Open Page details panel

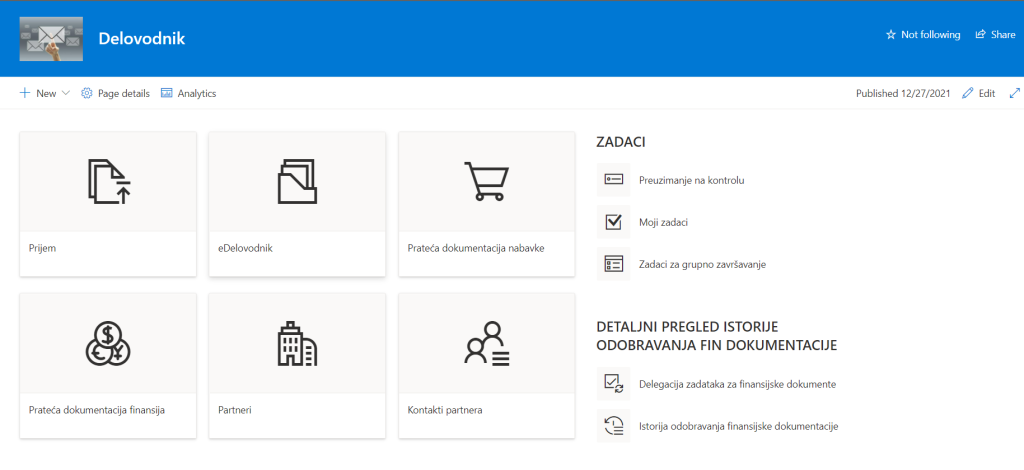[115, 93]
